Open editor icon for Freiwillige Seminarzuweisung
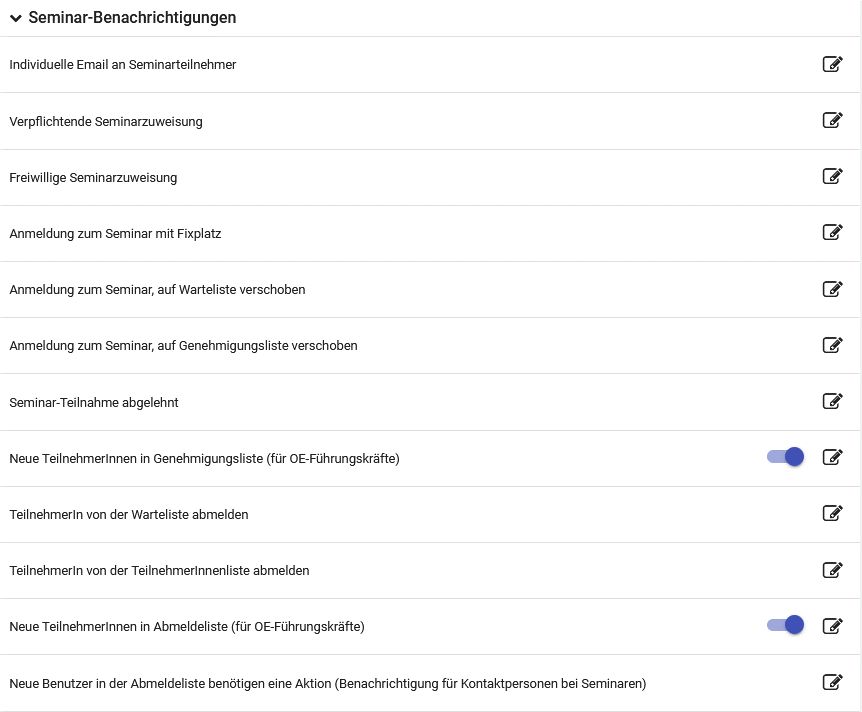This screenshot has height=712, width=862. coord(832,177)
